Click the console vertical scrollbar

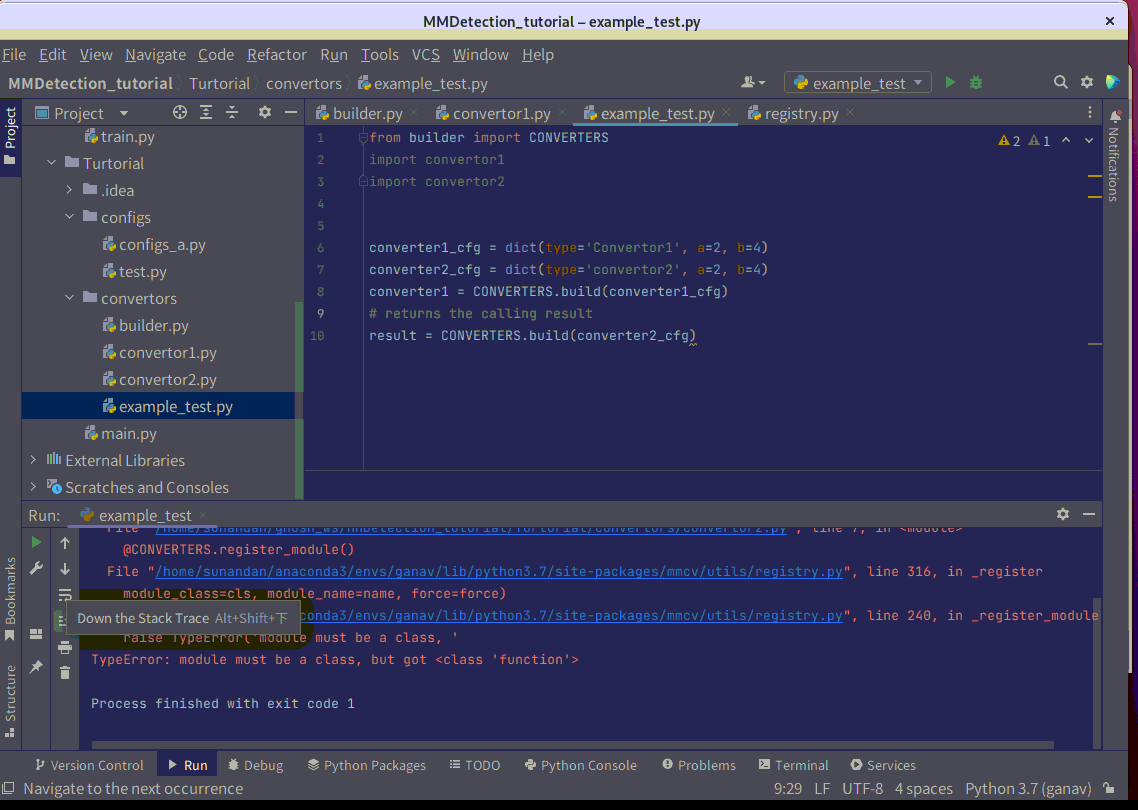click(1097, 673)
